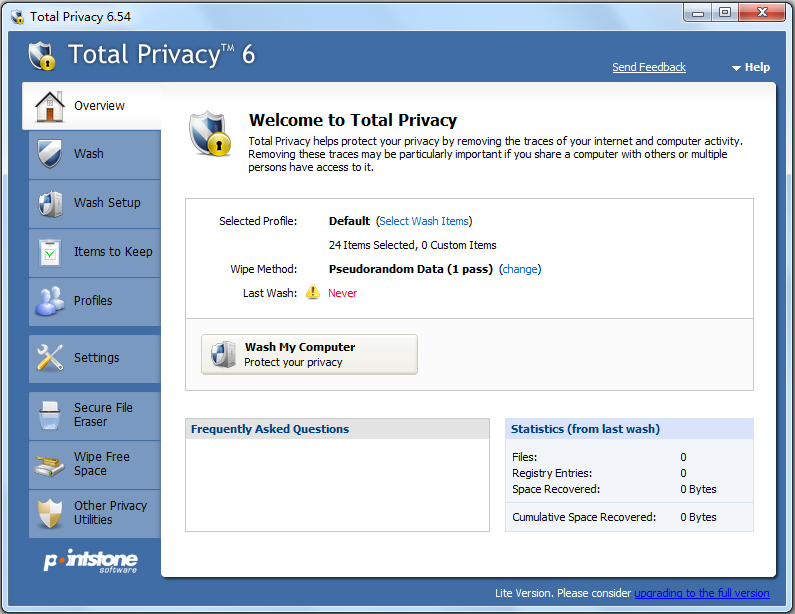Click the Wash Setup computer-shield icon
The image size is (795, 614).
[50, 203]
